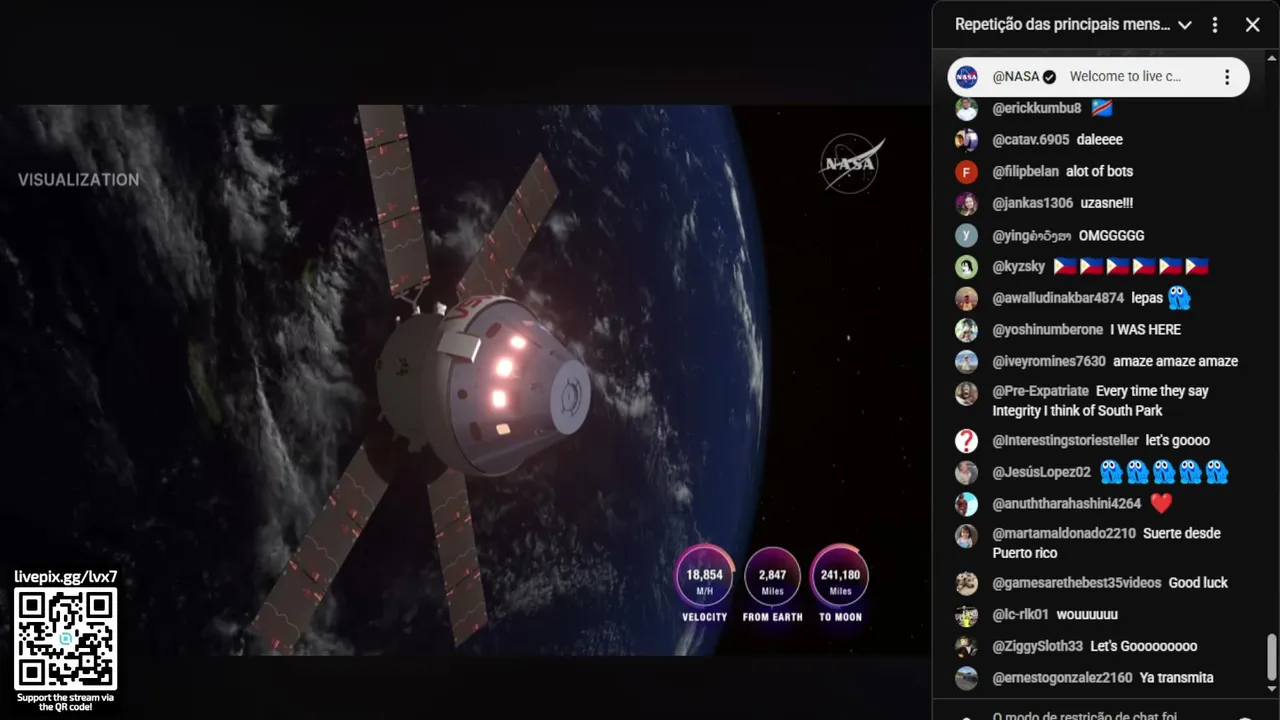Click the avatar of @lc-rlk01

coord(966,615)
